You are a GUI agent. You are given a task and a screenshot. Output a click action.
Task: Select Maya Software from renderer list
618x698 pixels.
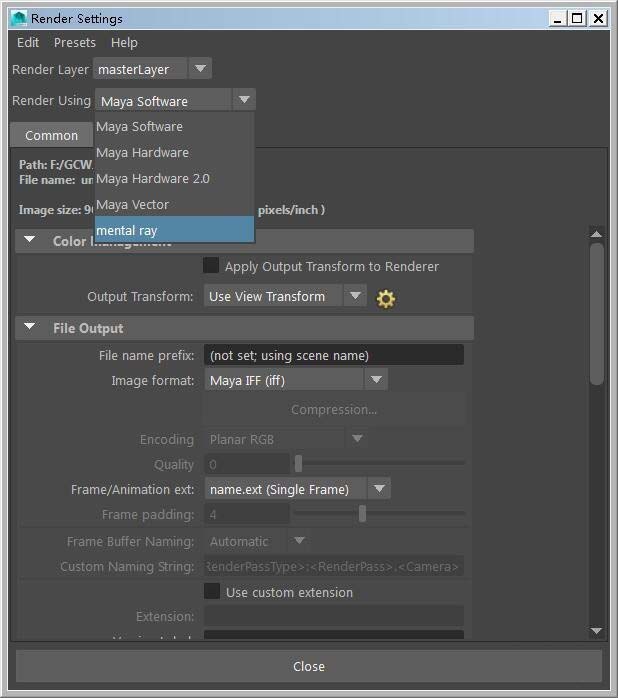175,126
